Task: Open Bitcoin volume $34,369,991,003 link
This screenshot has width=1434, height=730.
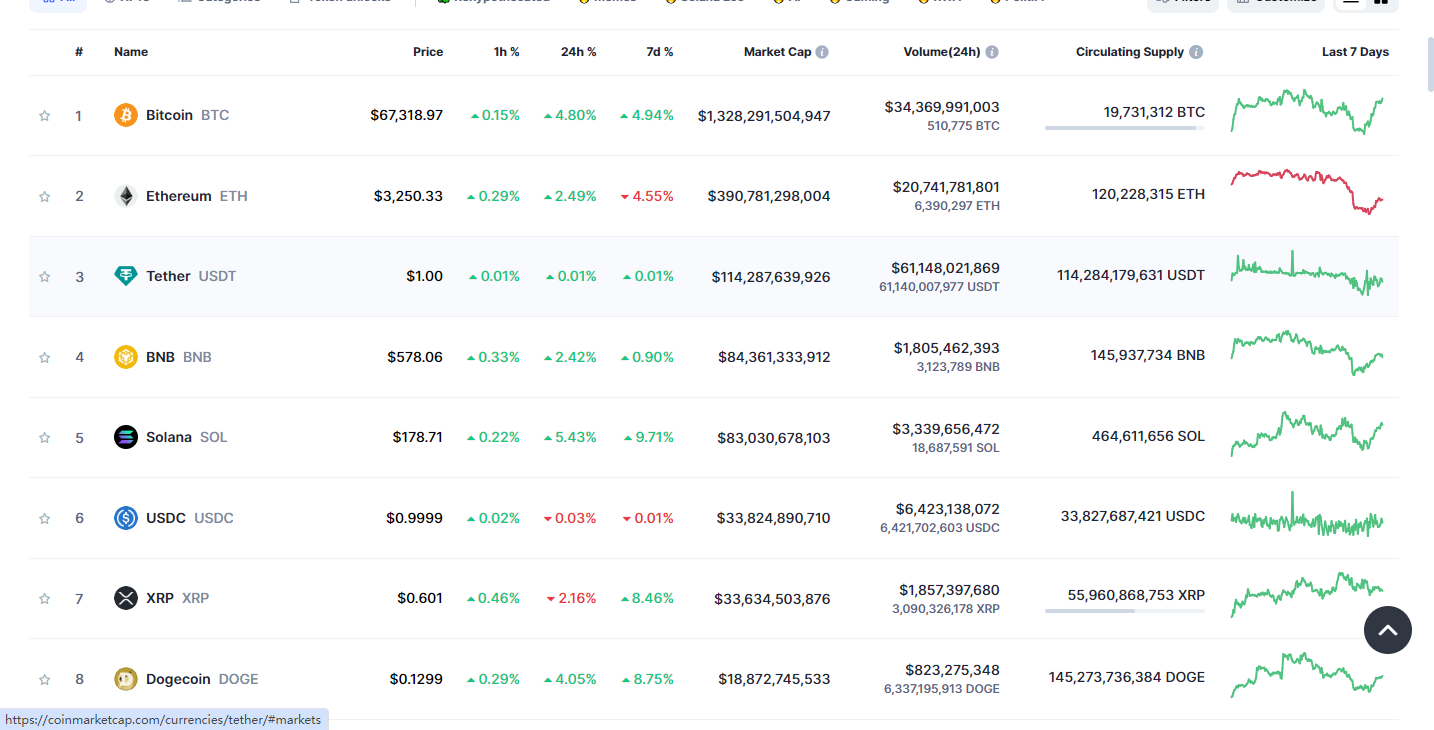Action: 942,107
